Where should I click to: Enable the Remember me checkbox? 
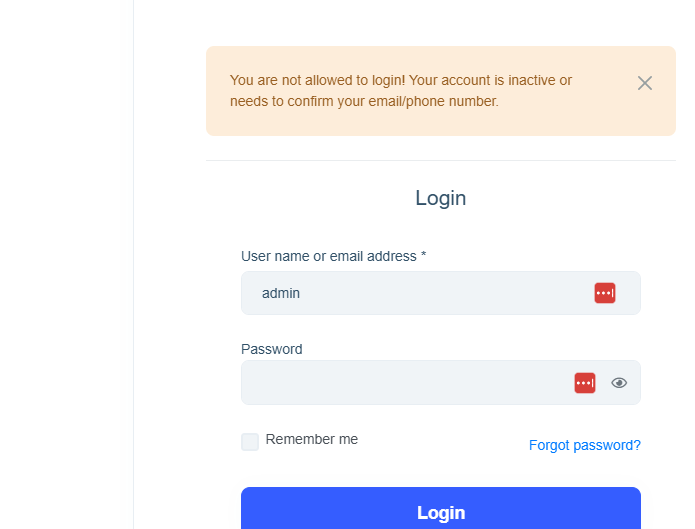(250, 441)
